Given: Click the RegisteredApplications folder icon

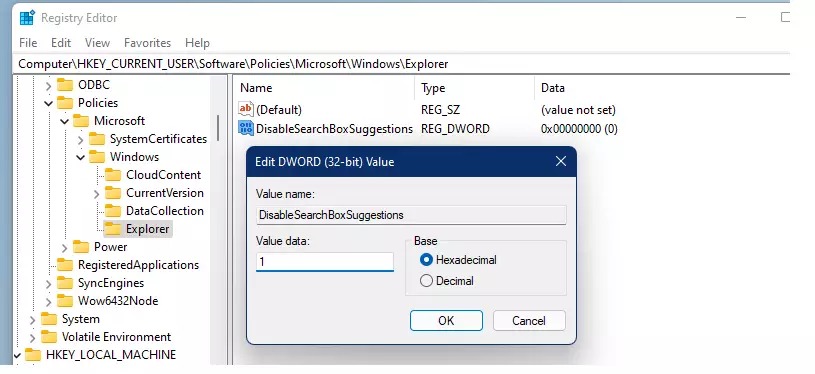Looking at the screenshot, I should click(x=65, y=264).
